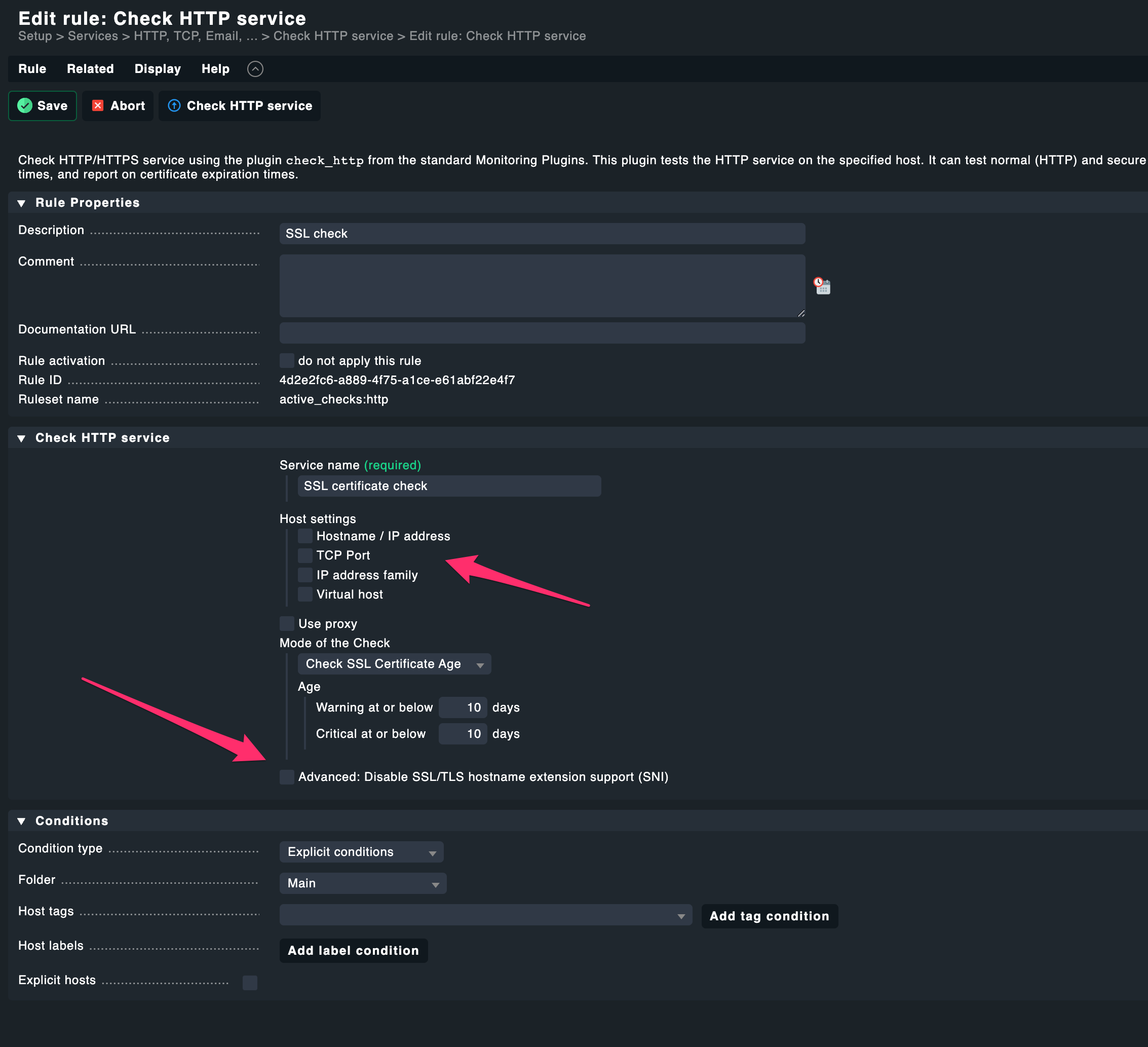1148x1047 pixels.
Task: Click the info icon on Check HTTP service button
Action: point(174,105)
